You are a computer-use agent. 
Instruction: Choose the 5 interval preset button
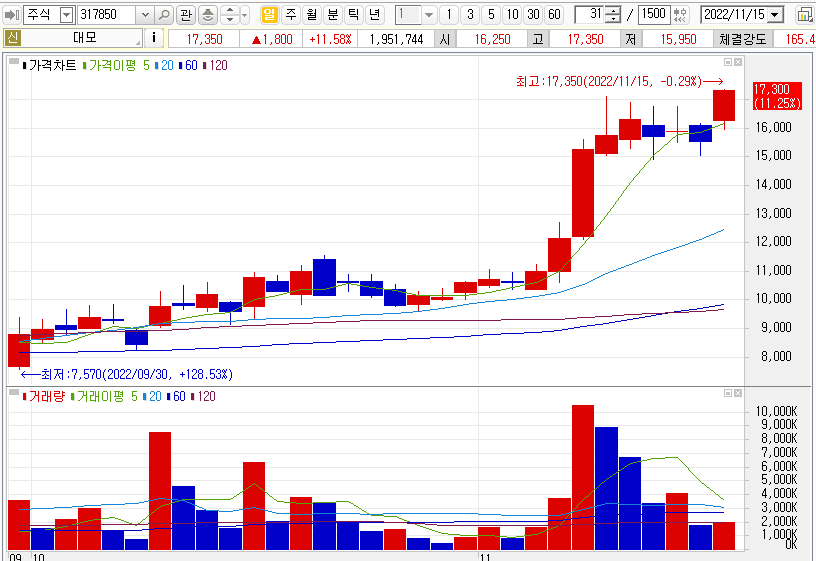coord(491,15)
